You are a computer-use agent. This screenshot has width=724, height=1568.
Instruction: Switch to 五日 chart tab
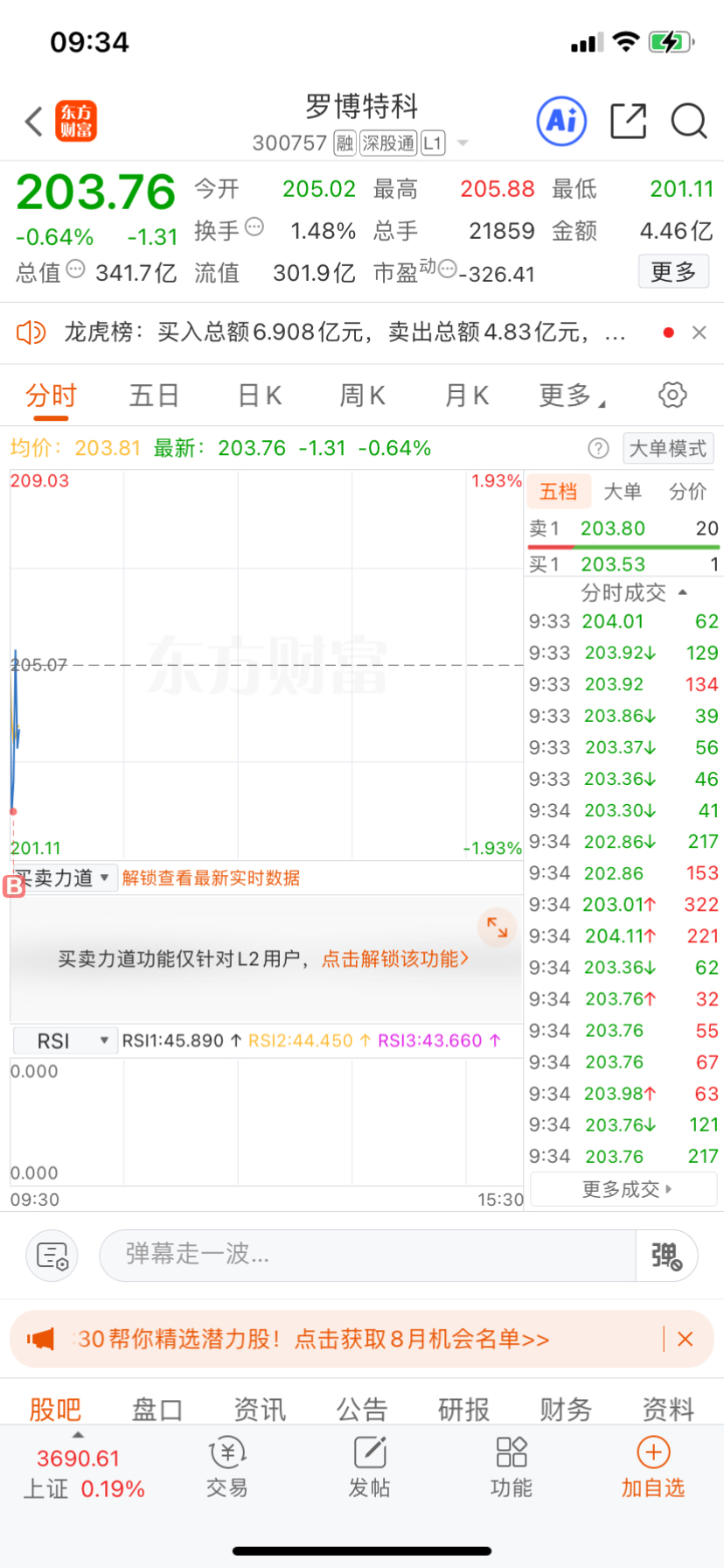(154, 395)
